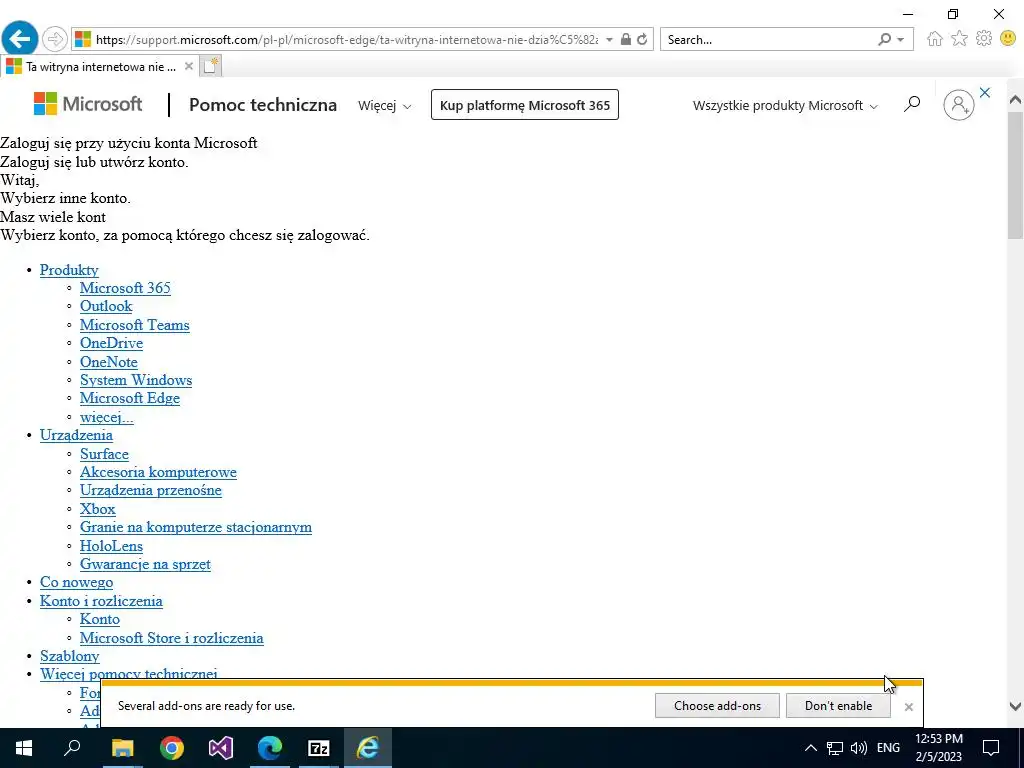Click the scrollbar down arrow
Viewport: 1024px width, 768px height.
(1015, 706)
